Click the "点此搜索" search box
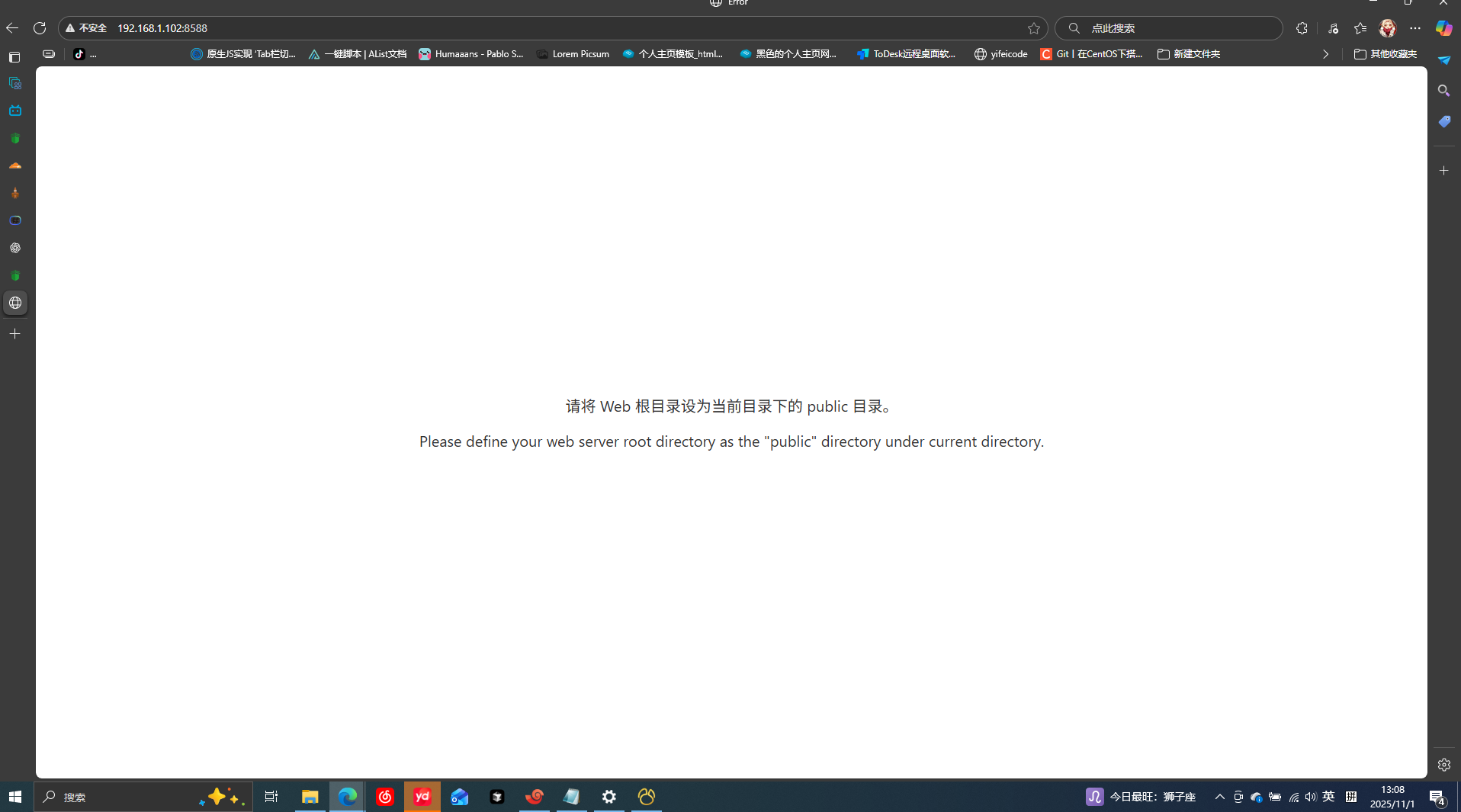This screenshot has width=1461, height=812. tap(1174, 28)
